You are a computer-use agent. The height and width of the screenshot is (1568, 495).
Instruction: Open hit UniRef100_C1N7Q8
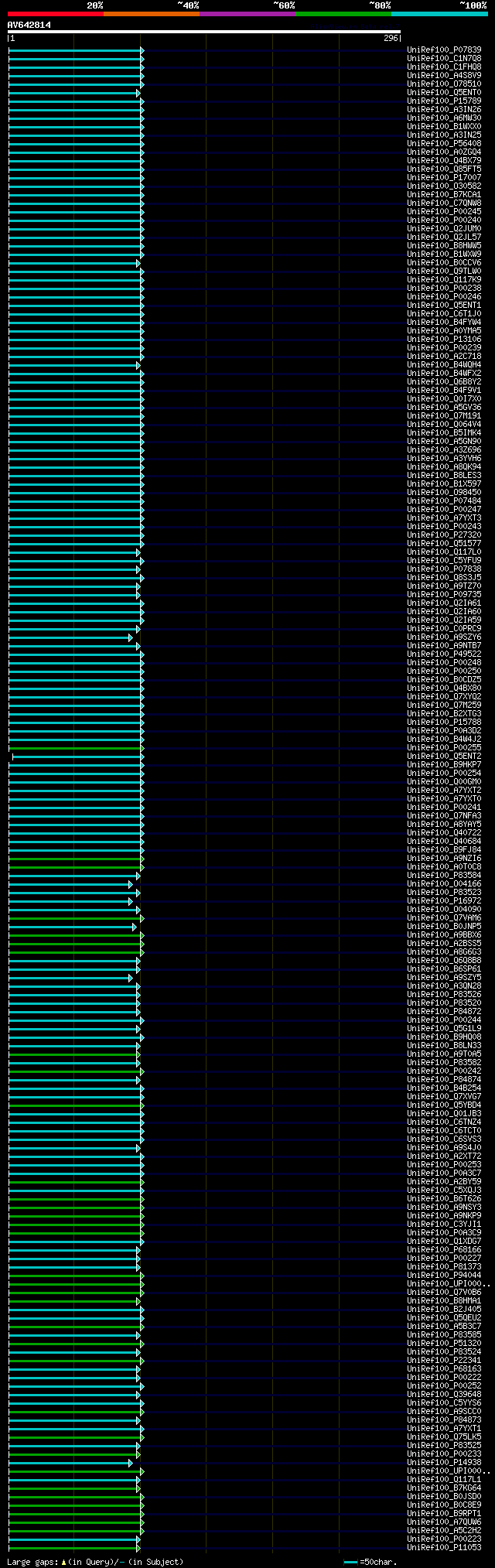tap(444, 58)
